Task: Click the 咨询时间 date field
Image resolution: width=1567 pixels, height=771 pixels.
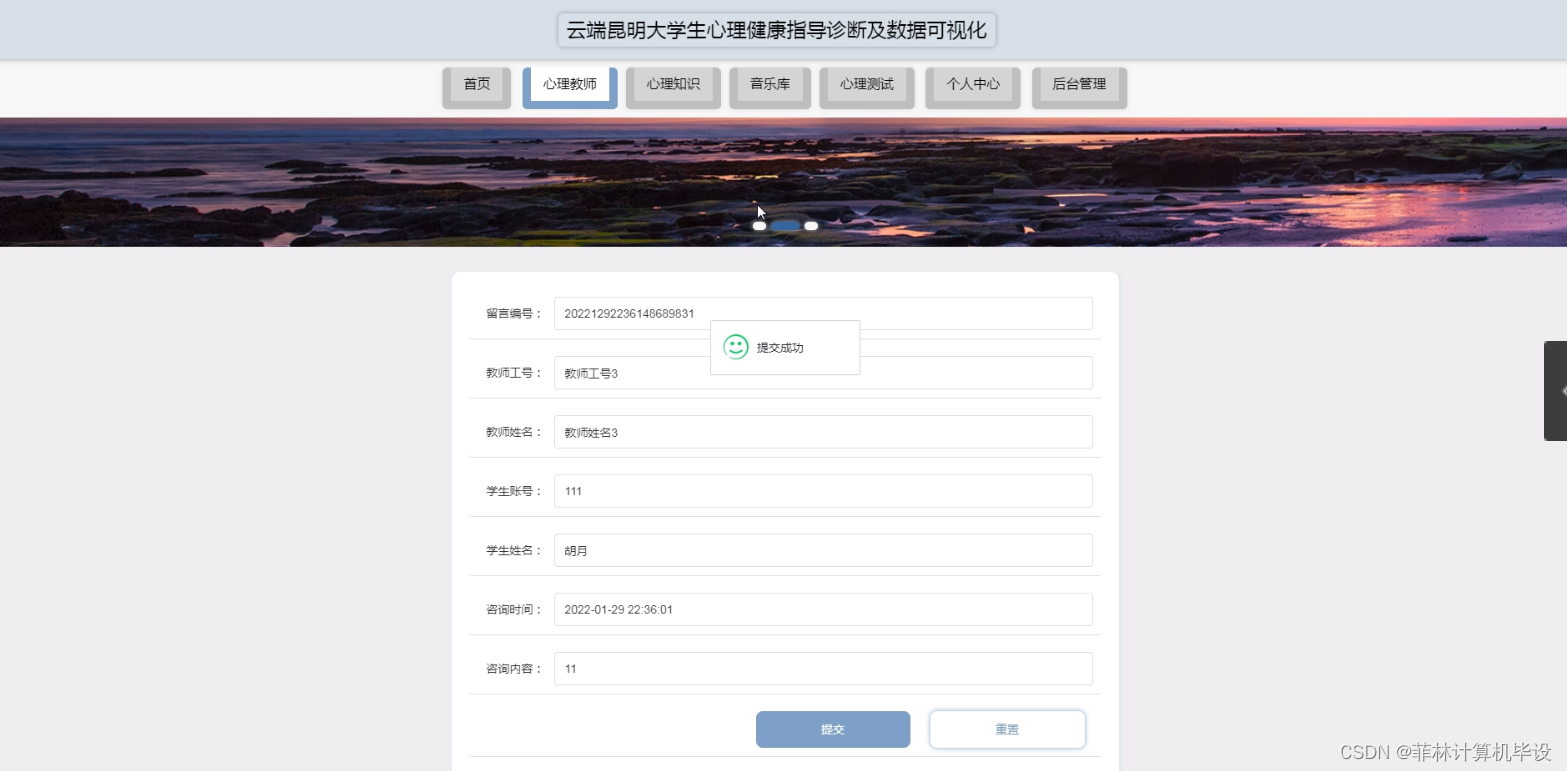Action: pos(822,609)
